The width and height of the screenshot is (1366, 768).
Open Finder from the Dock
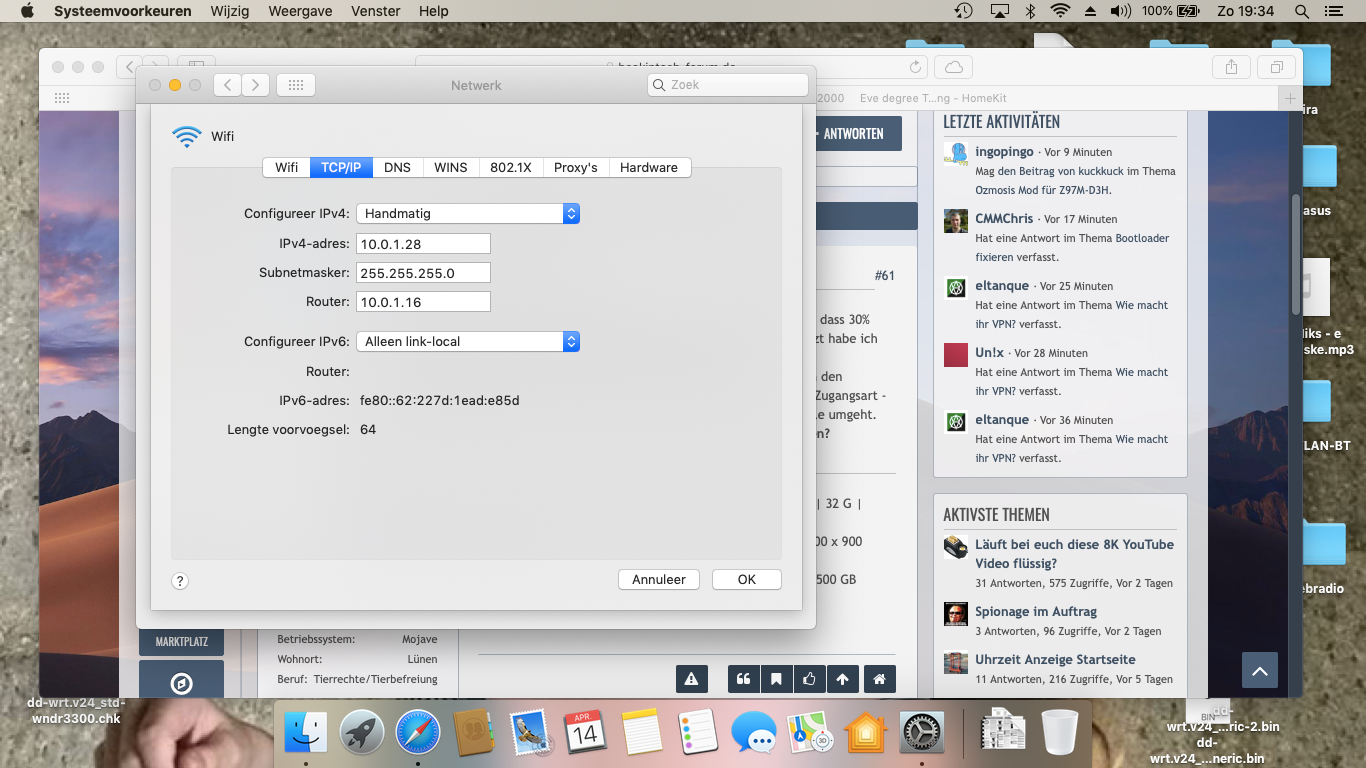tap(305, 733)
